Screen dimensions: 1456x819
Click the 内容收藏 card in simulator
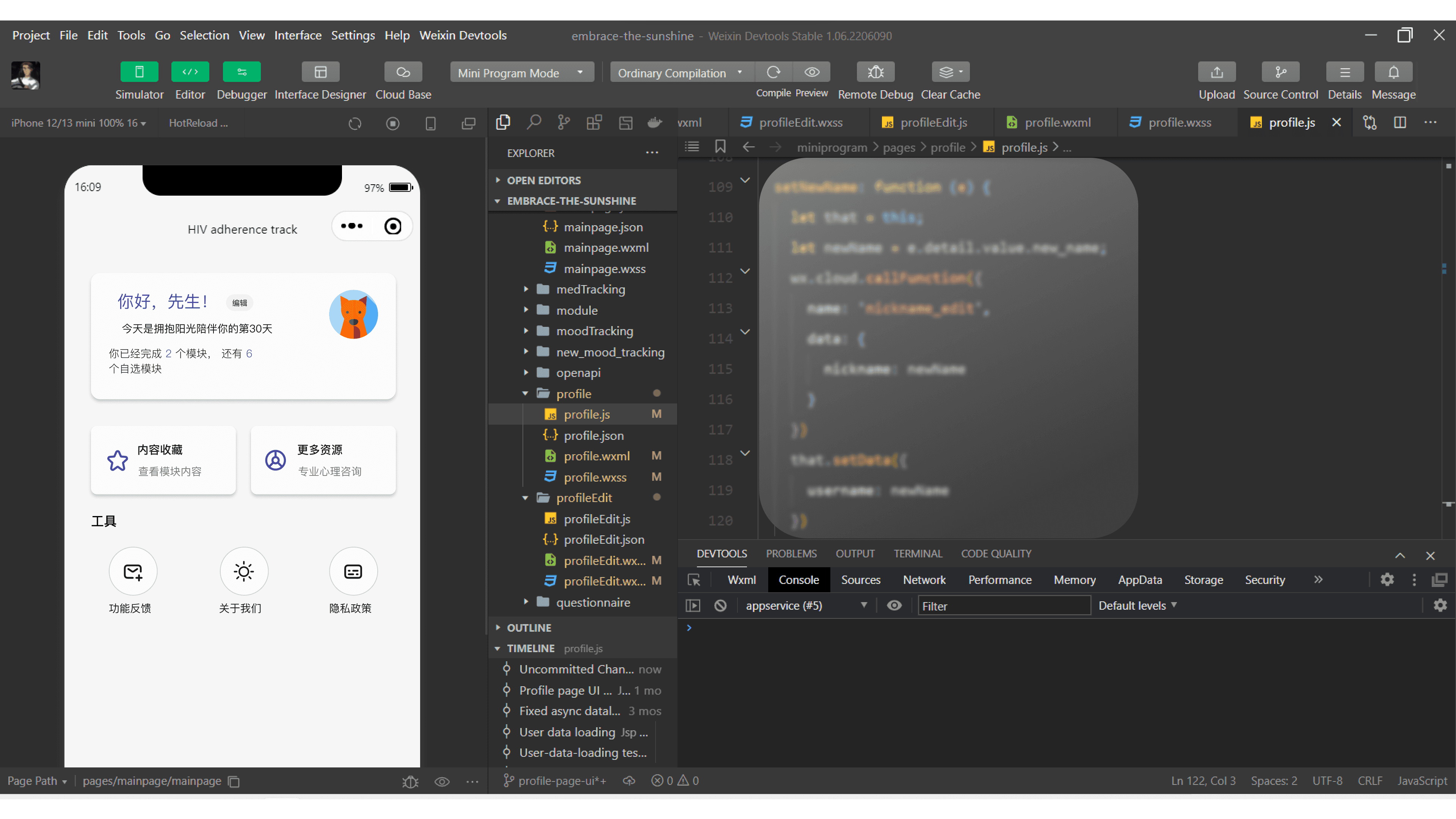tap(163, 460)
